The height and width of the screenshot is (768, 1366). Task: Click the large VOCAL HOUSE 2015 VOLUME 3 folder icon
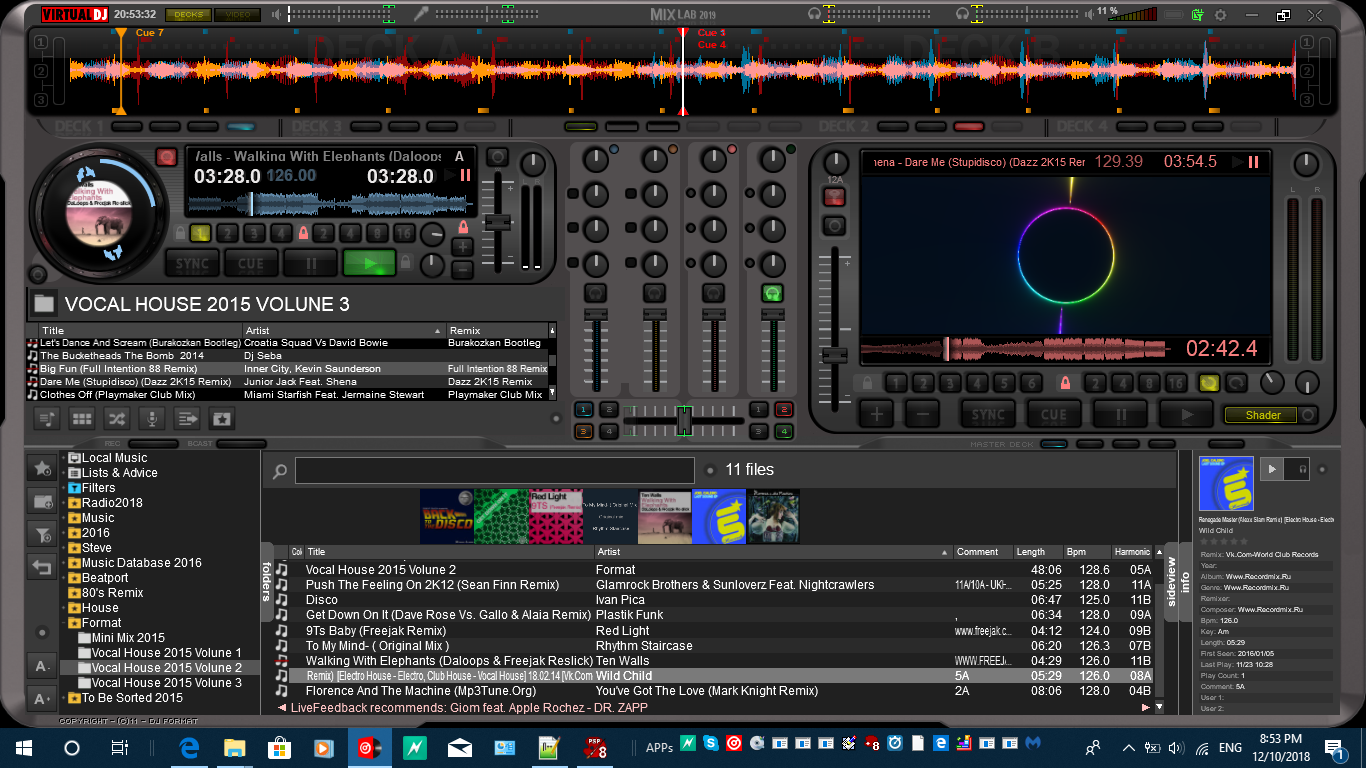click(44, 304)
